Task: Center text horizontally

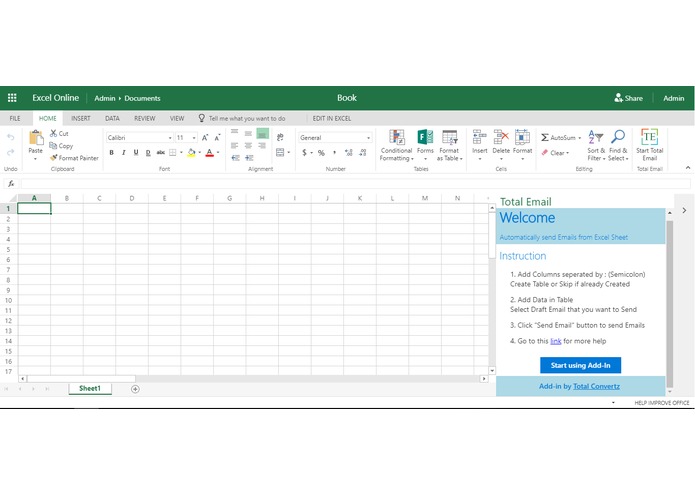Action: 248,145
